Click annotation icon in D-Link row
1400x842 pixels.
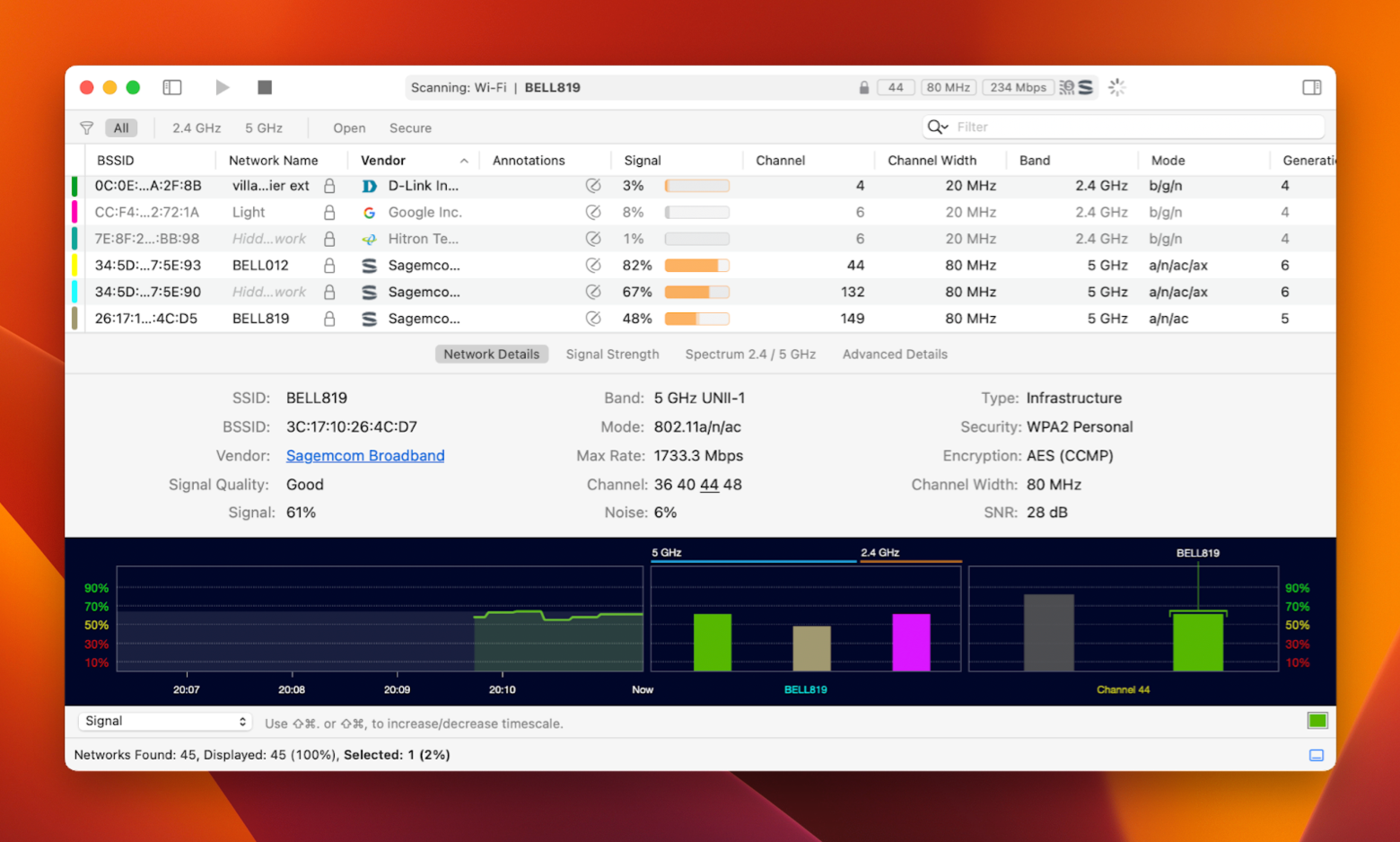pos(593,186)
